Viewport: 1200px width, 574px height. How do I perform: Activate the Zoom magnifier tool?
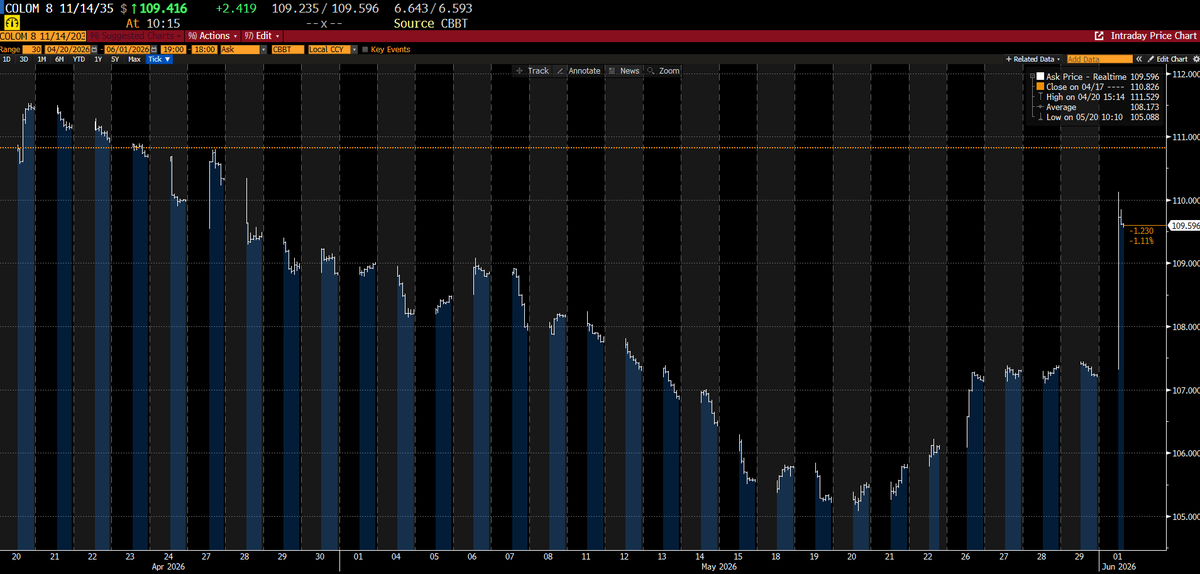(x=663, y=71)
